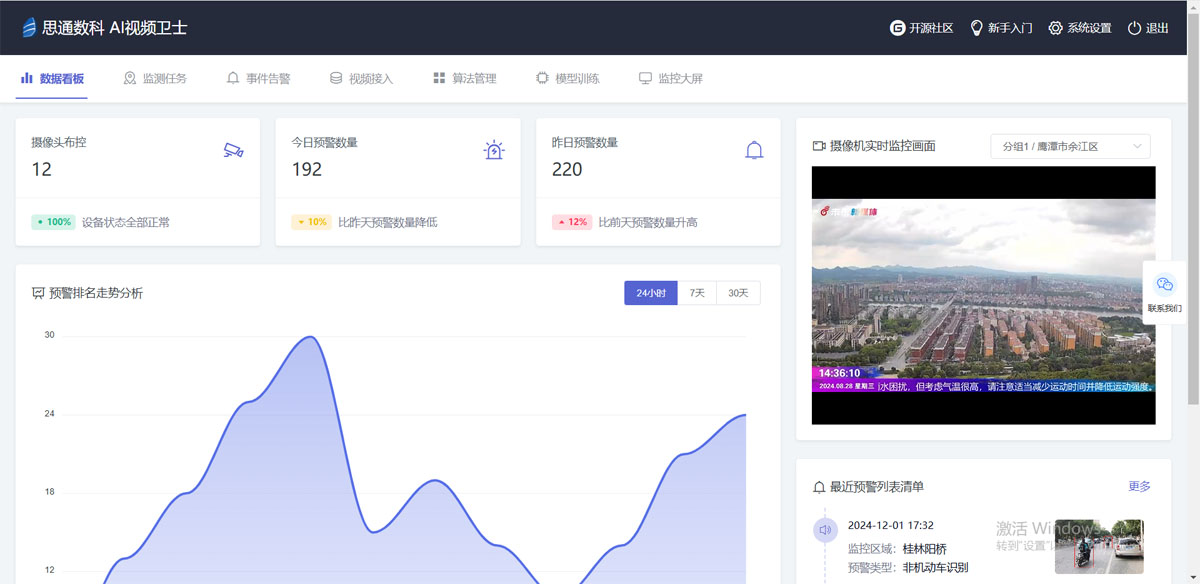
Task: Click the 思通数科 logo icon
Action: 29,28
